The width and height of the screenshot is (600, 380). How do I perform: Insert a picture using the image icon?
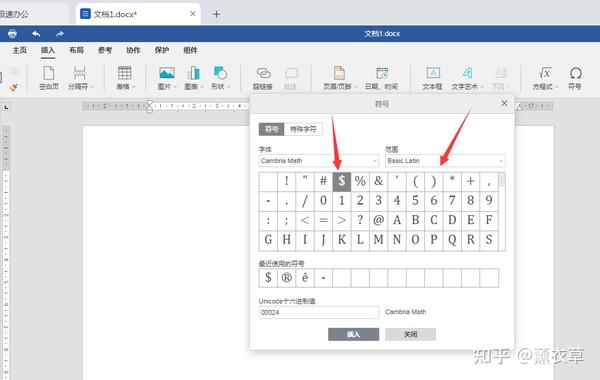[x=167, y=78]
